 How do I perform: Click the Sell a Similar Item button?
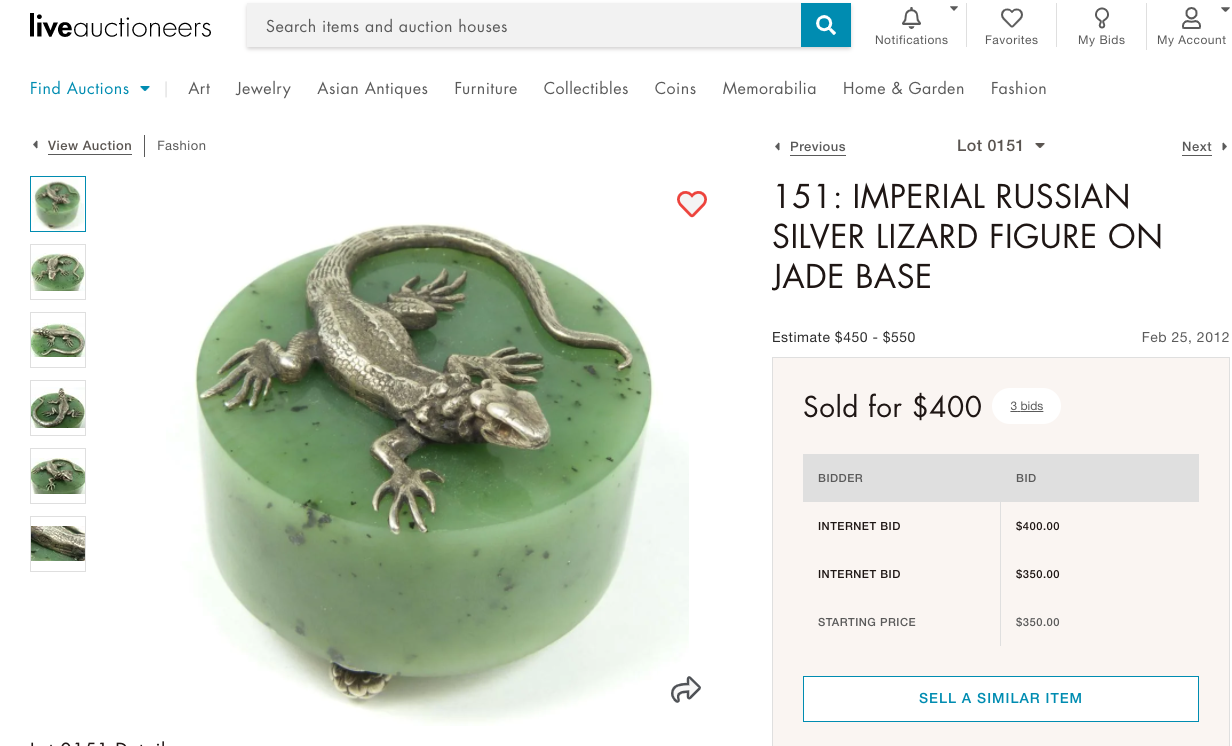click(x=1000, y=698)
